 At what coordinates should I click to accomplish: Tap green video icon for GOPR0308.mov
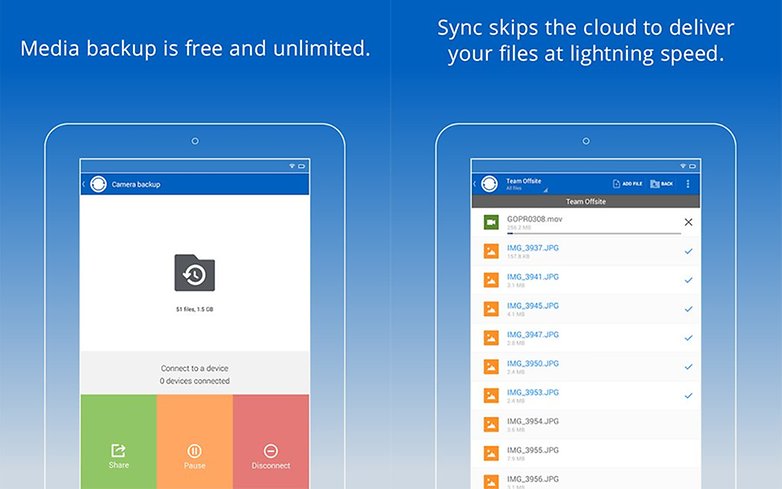[x=491, y=222]
